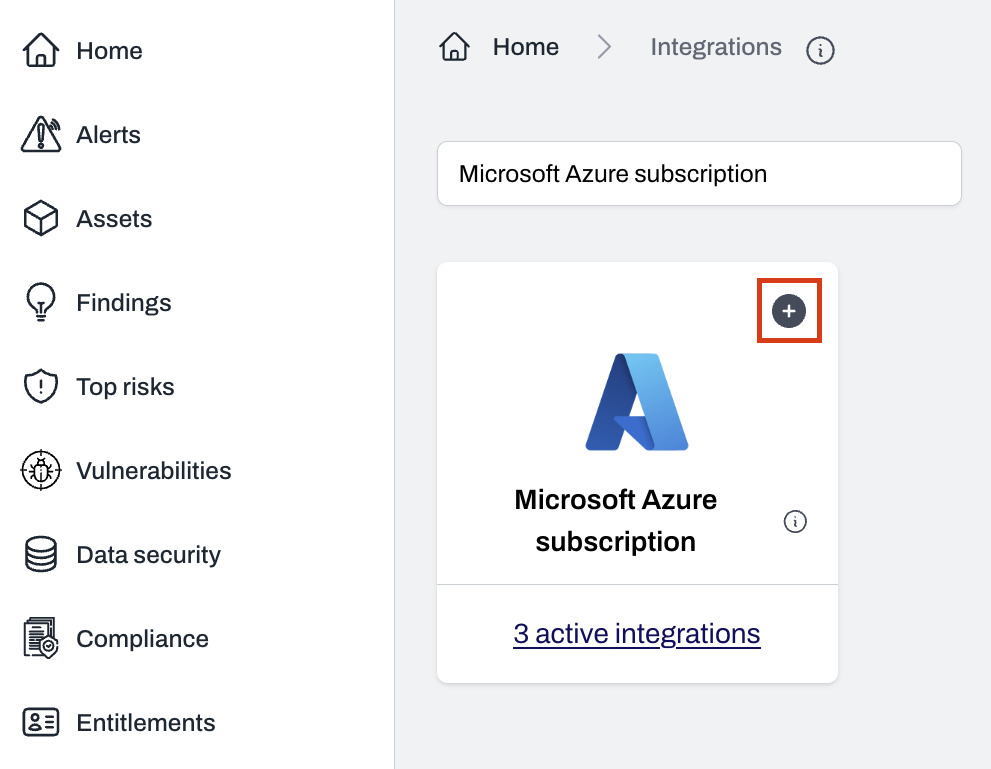Image resolution: width=991 pixels, height=769 pixels.
Task: Click the Microsoft Azure subscription card title
Action: coord(615,520)
